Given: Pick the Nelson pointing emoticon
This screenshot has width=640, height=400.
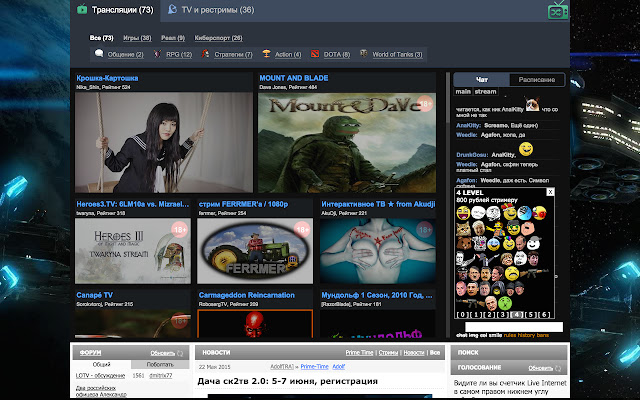Looking at the screenshot, I should point(496,229).
